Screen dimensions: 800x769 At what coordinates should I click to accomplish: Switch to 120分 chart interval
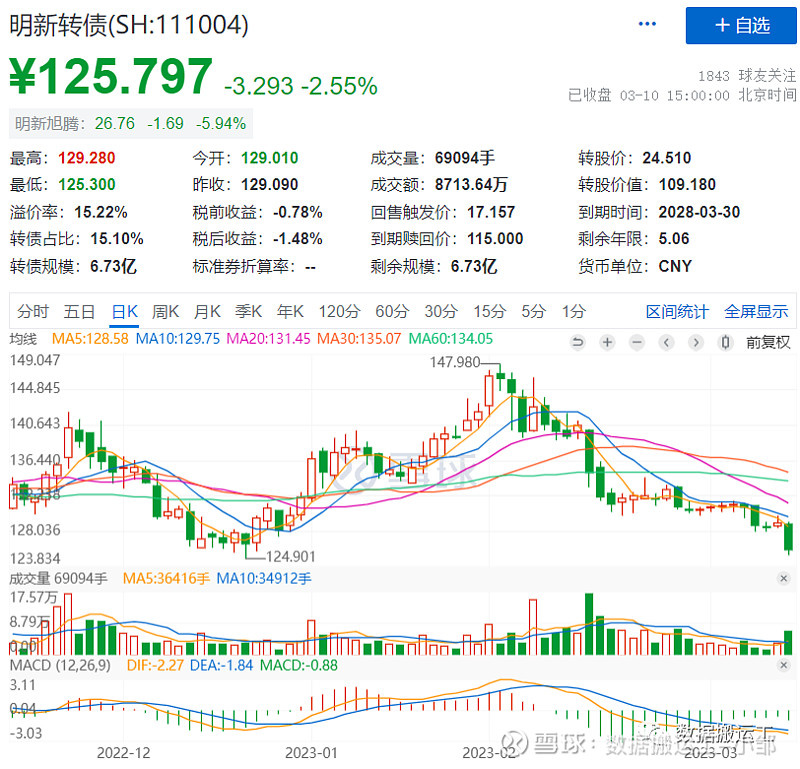340,311
